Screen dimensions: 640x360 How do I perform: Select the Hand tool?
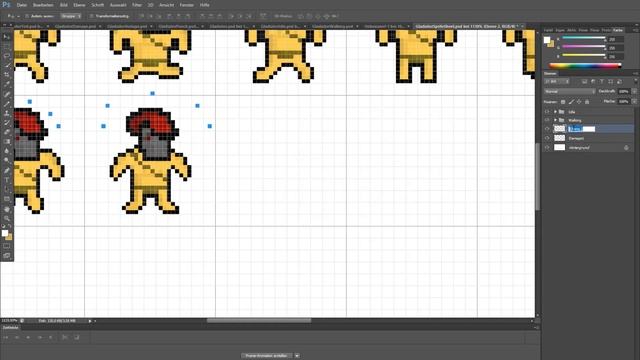(x=7, y=209)
